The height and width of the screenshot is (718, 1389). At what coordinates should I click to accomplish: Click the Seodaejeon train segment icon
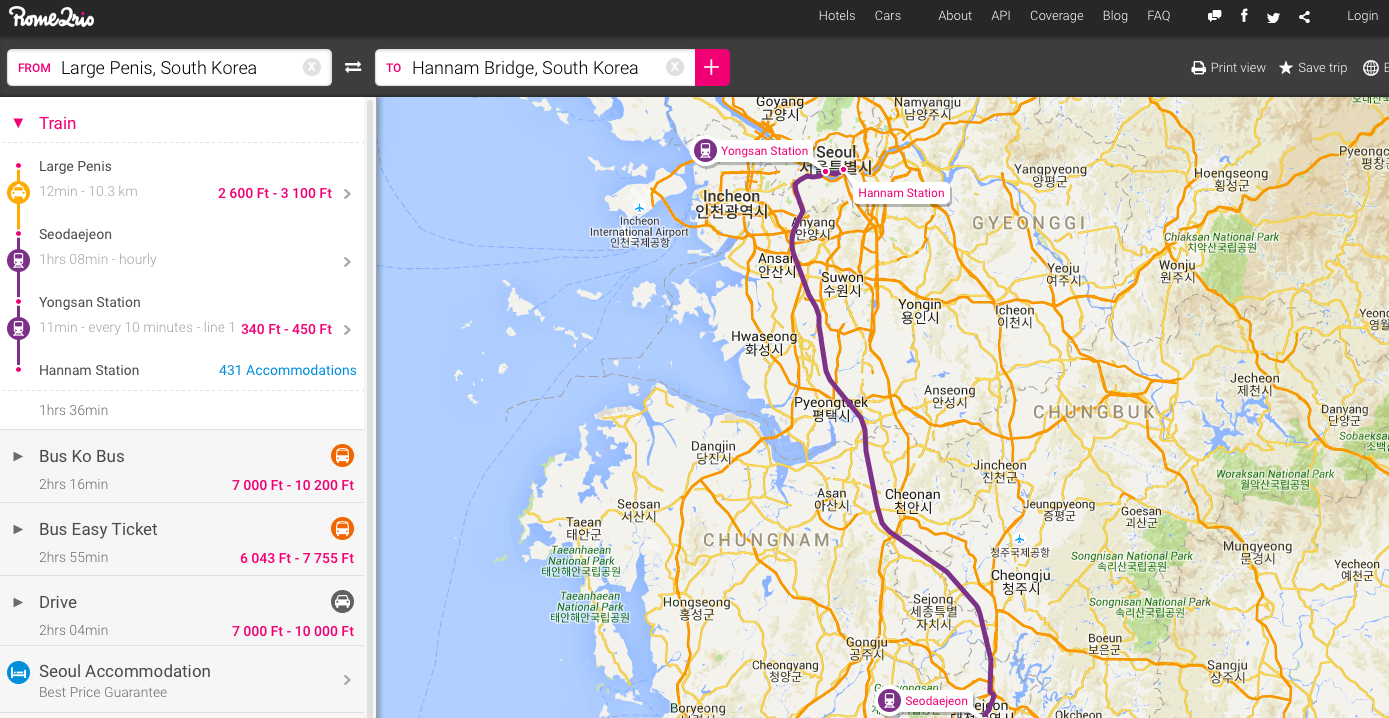[x=18, y=260]
